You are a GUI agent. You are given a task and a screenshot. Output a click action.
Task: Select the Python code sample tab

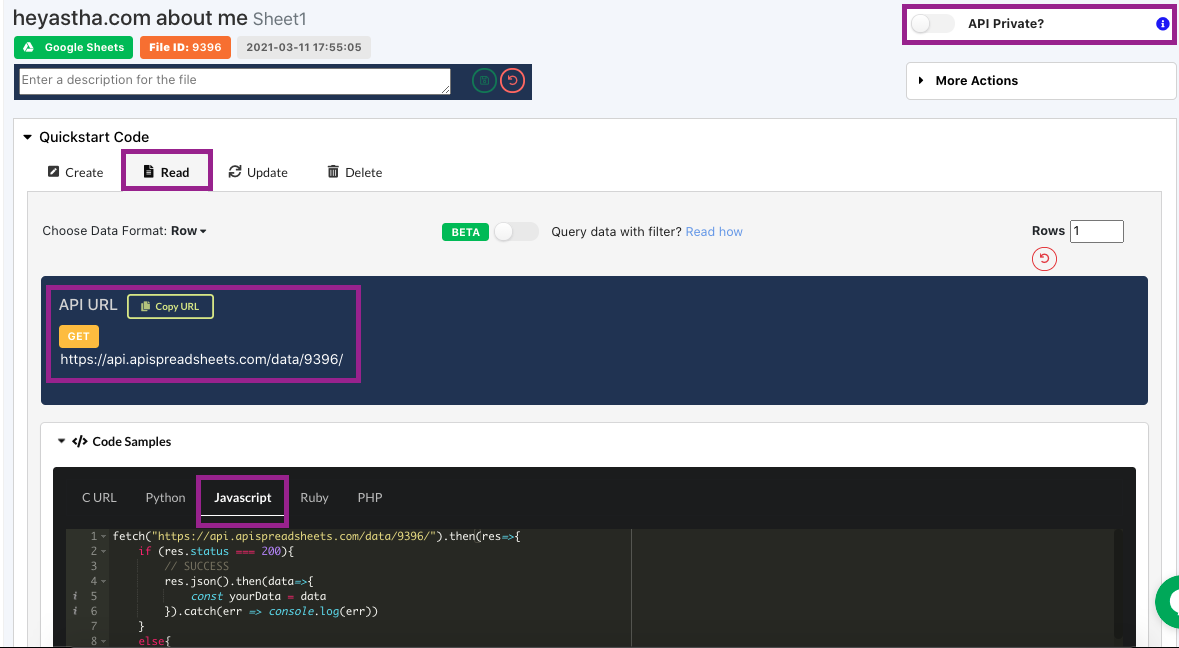[x=165, y=498]
